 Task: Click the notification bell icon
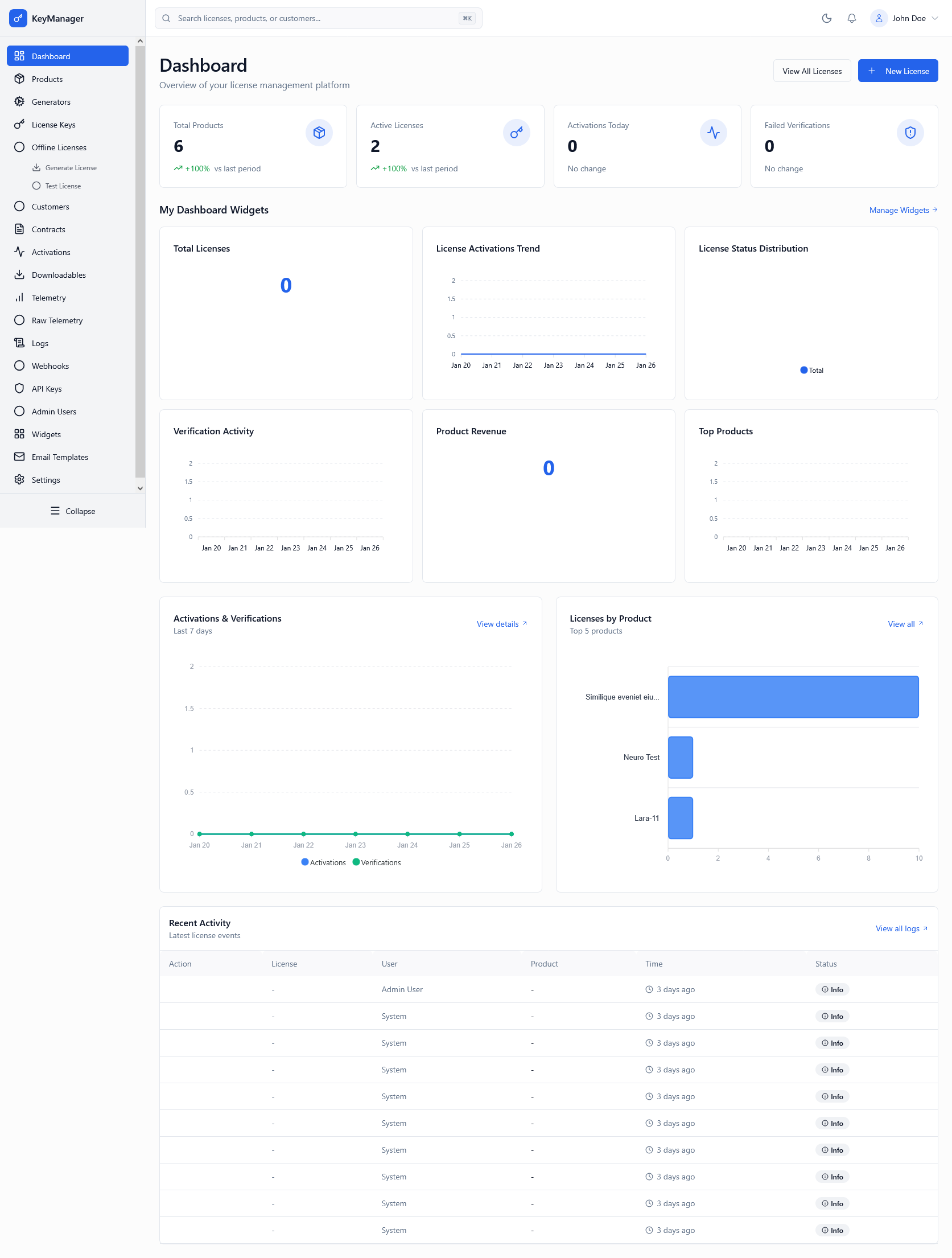(851, 18)
